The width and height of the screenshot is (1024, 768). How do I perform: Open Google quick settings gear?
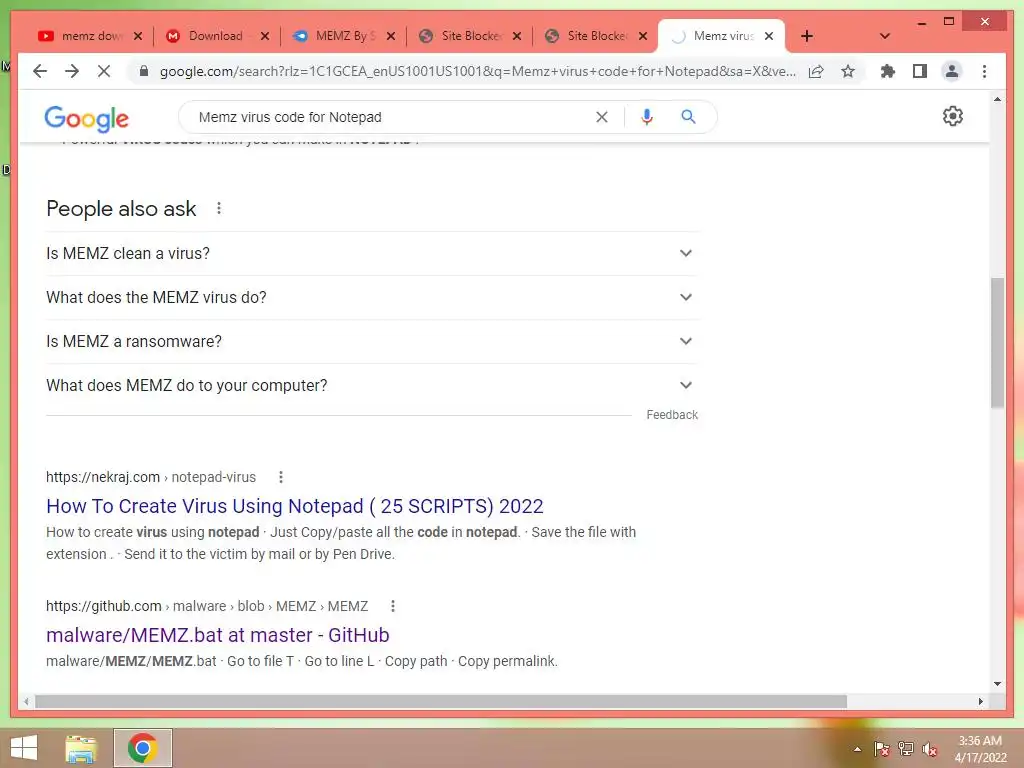click(953, 116)
